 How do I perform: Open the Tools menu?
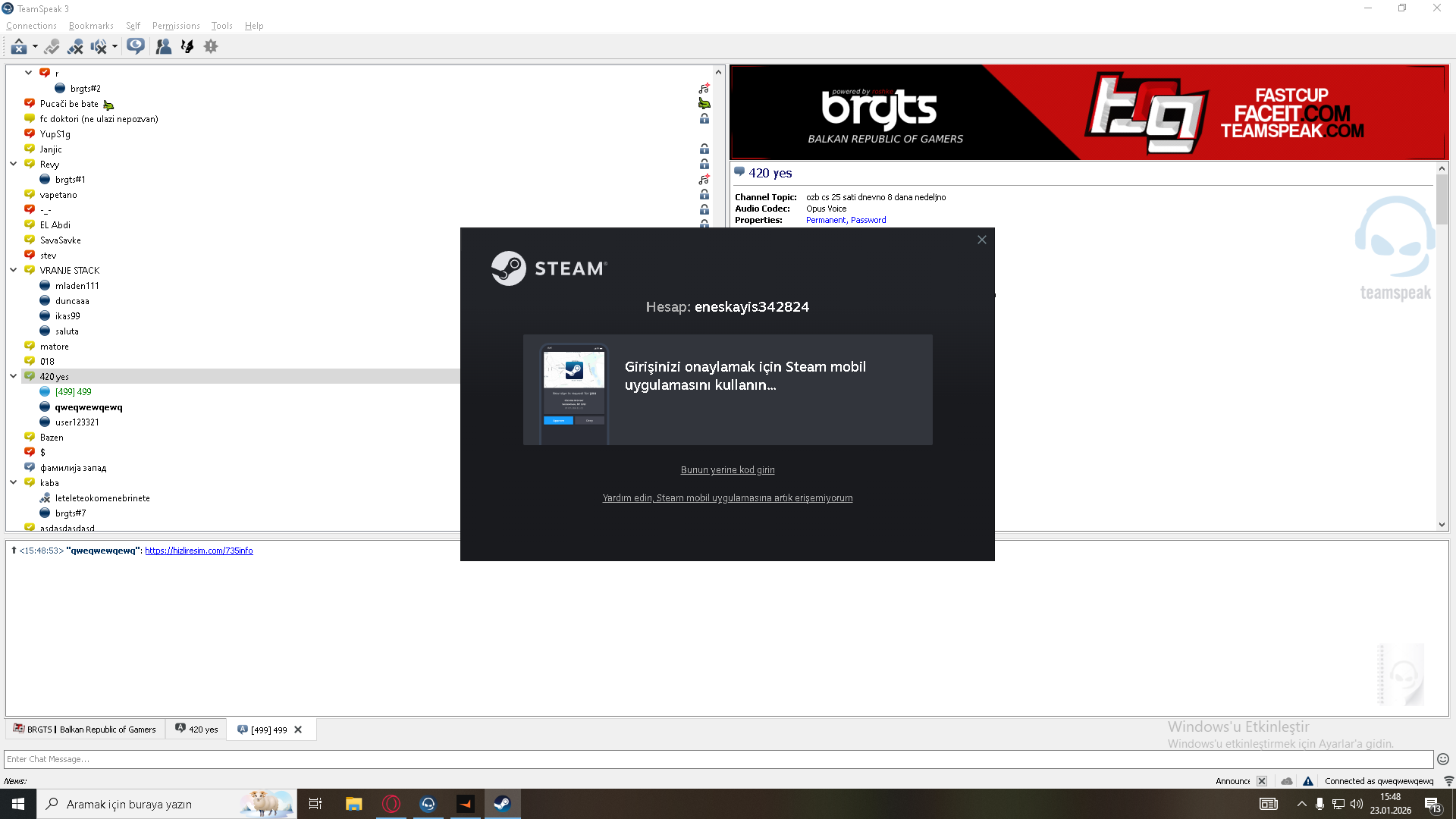point(222,26)
